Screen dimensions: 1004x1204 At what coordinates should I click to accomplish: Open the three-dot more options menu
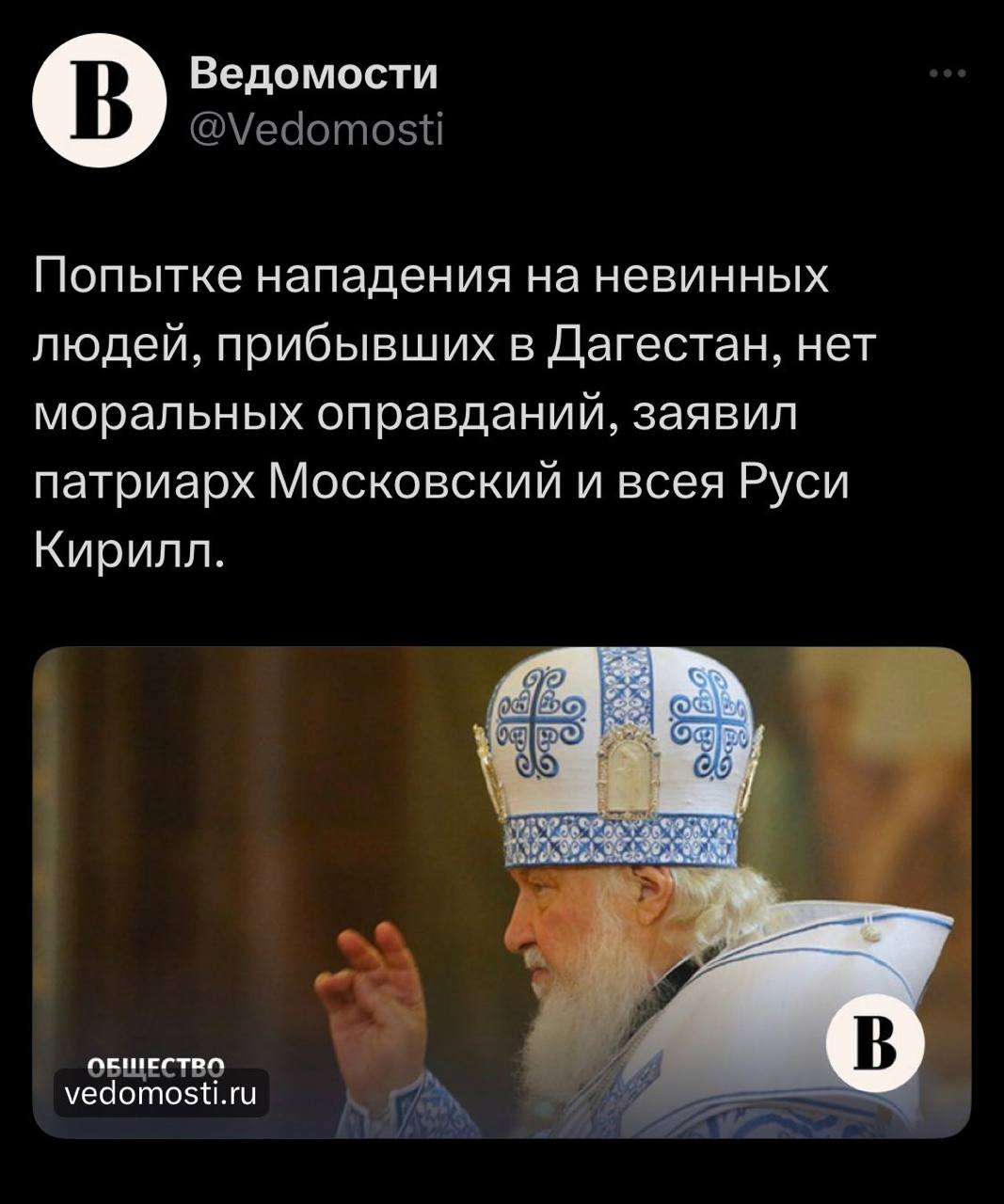tap(948, 73)
